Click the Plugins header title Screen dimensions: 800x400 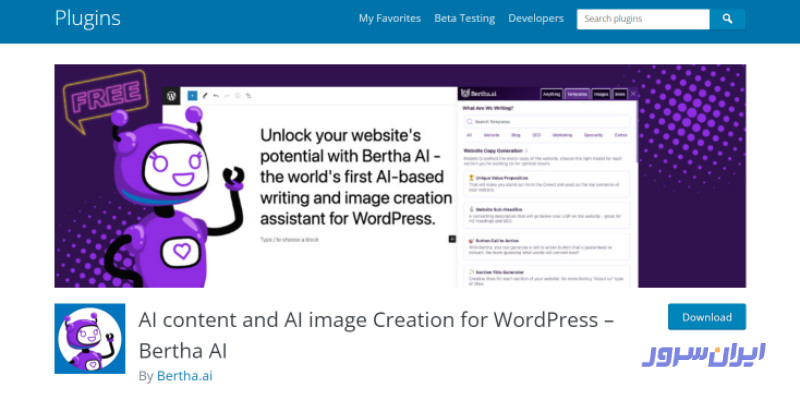[88, 18]
